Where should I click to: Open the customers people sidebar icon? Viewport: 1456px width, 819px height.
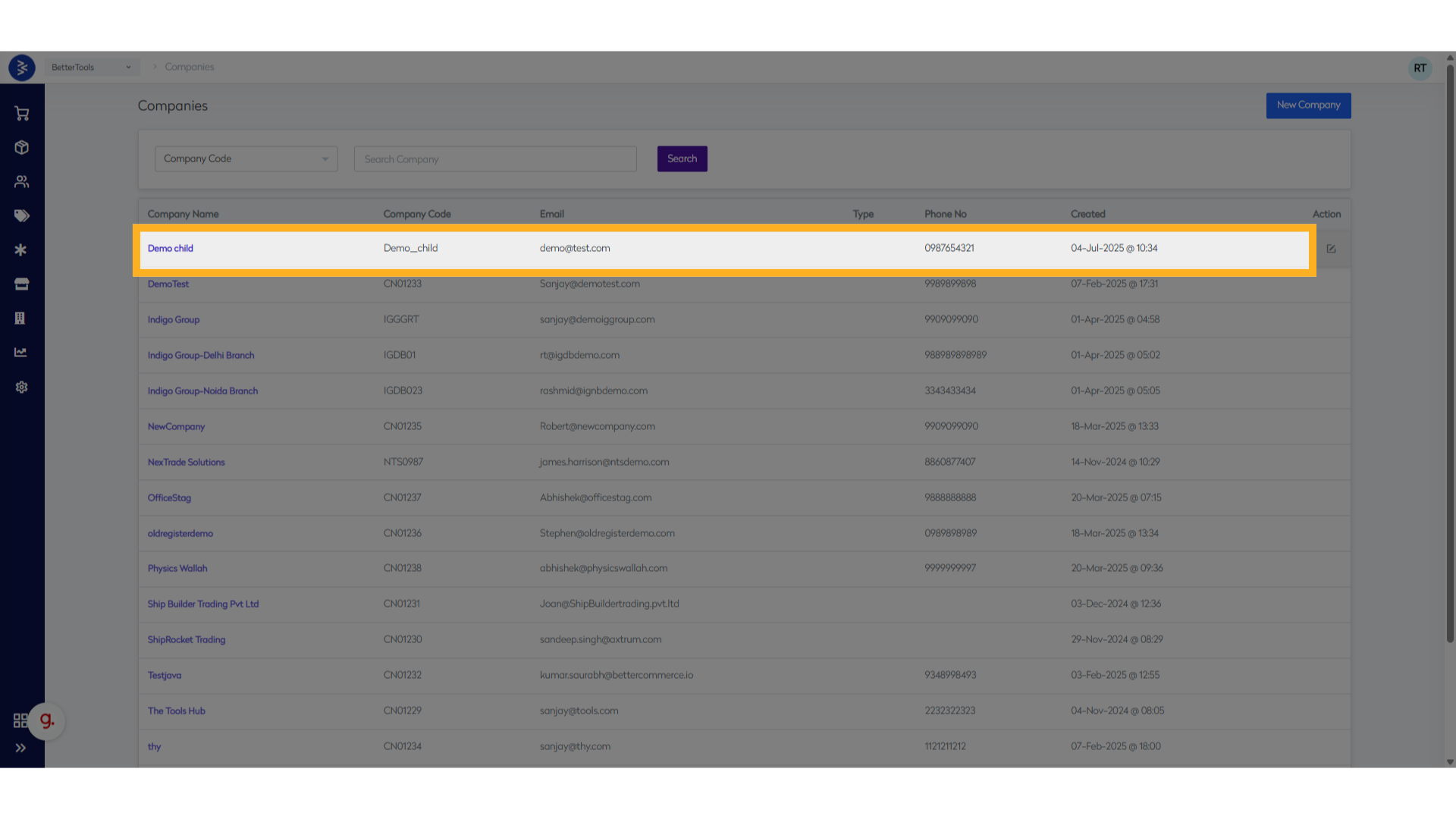(x=21, y=182)
